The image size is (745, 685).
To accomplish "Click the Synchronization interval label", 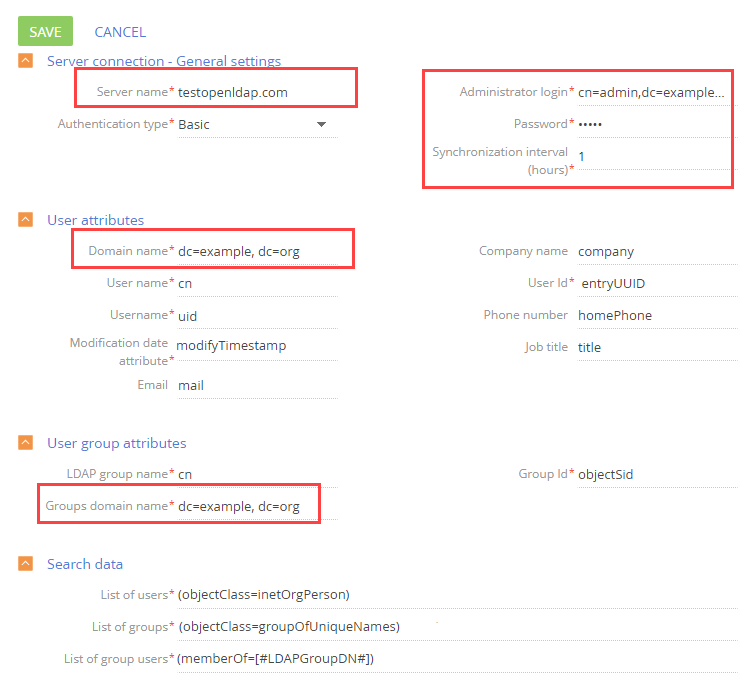I will [x=500, y=161].
